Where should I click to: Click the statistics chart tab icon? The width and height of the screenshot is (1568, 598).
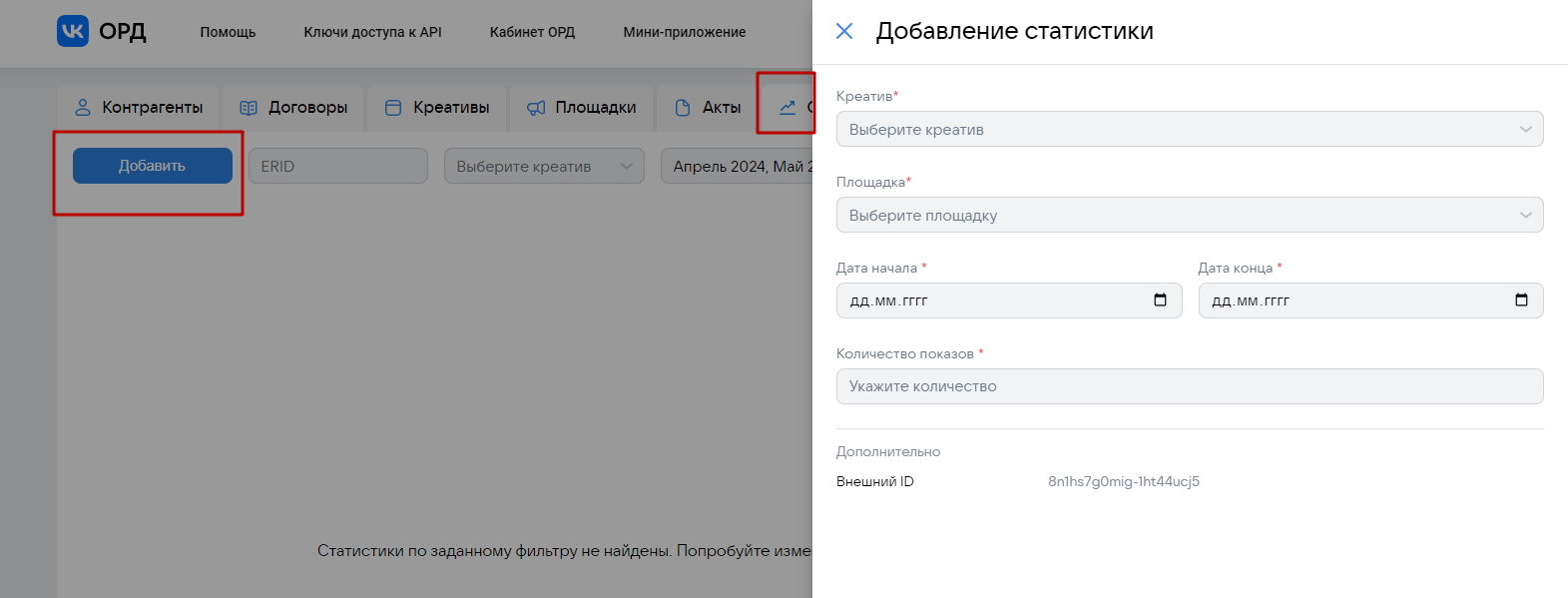pos(787,107)
